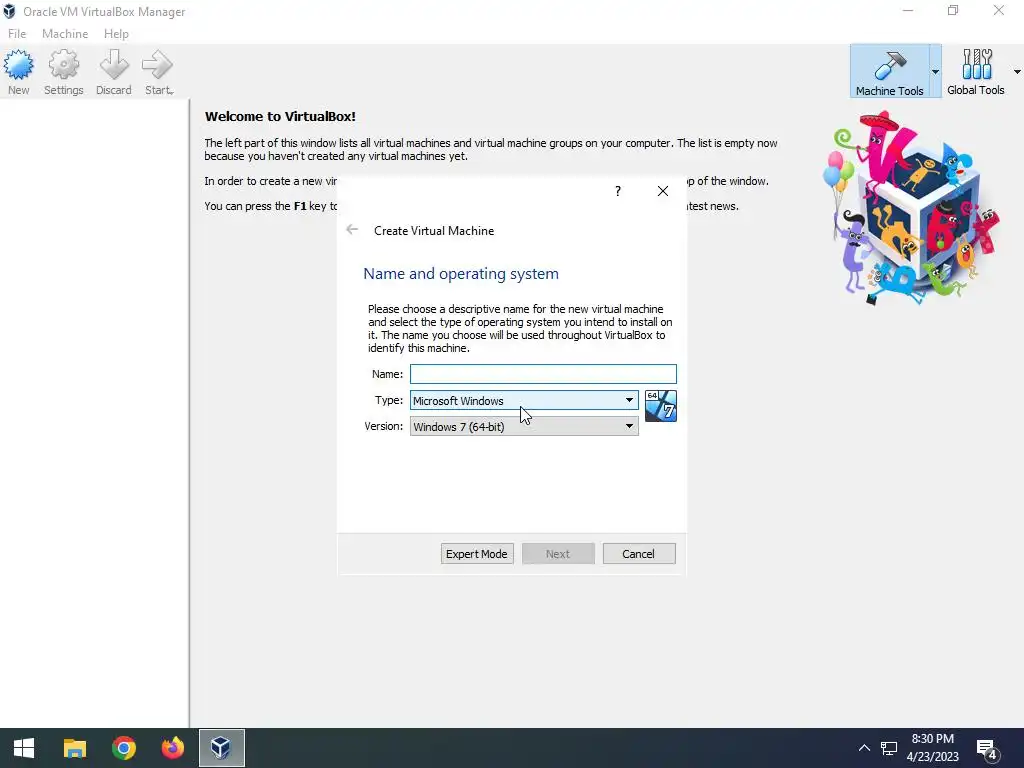
Task: Show hidden system tray icons
Action: (x=864, y=748)
